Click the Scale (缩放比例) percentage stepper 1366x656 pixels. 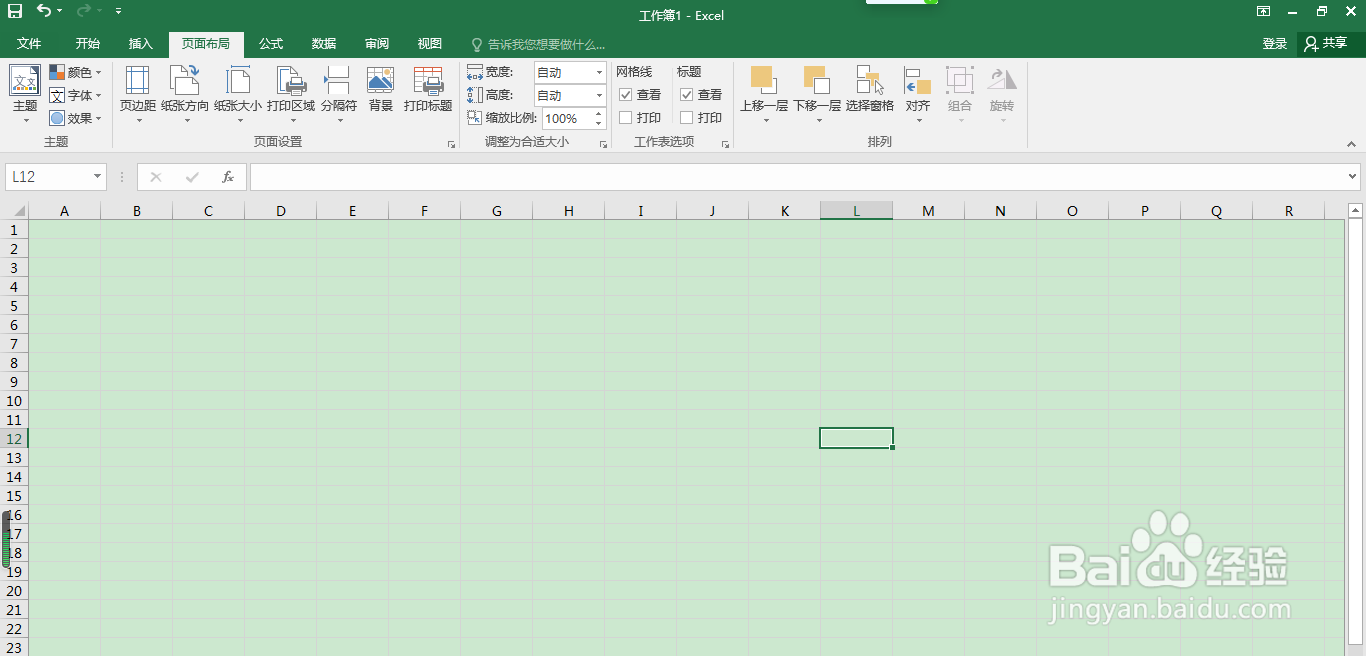600,118
